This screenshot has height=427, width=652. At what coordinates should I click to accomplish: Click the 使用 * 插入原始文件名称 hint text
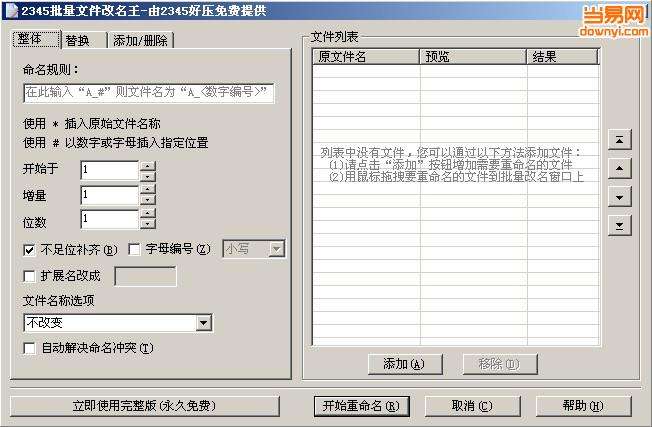coord(91,123)
